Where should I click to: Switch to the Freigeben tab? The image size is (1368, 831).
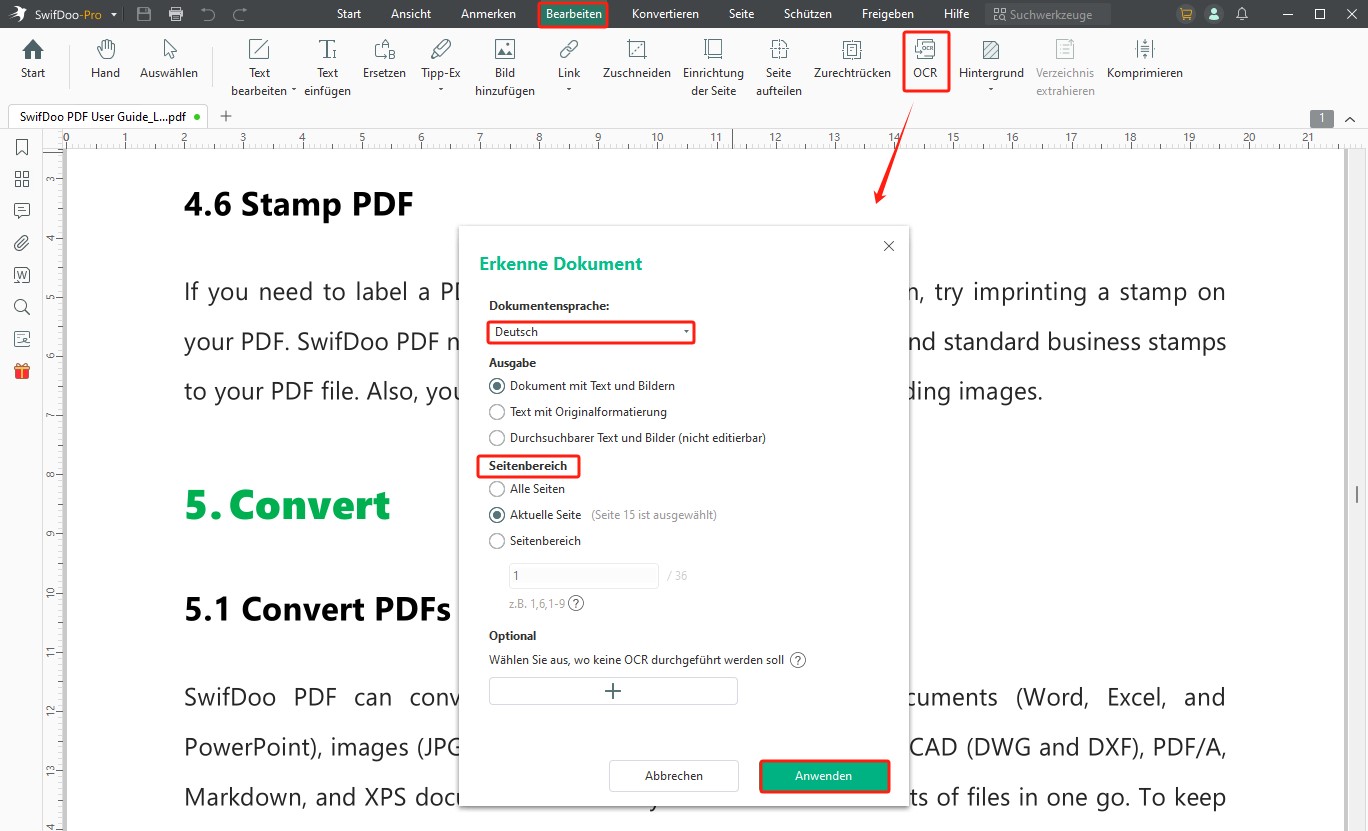(x=887, y=14)
